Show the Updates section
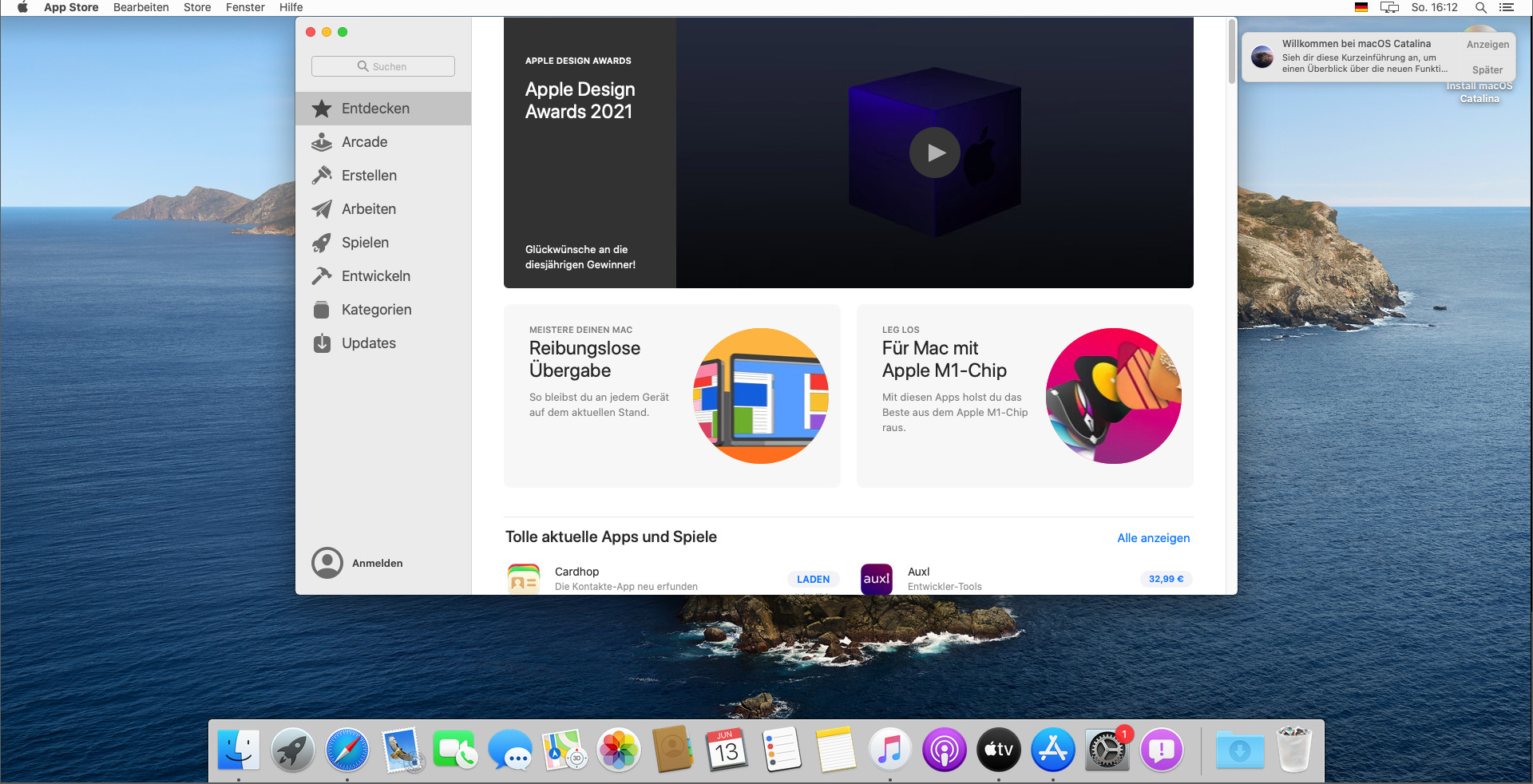The width and height of the screenshot is (1533, 784). tap(368, 343)
